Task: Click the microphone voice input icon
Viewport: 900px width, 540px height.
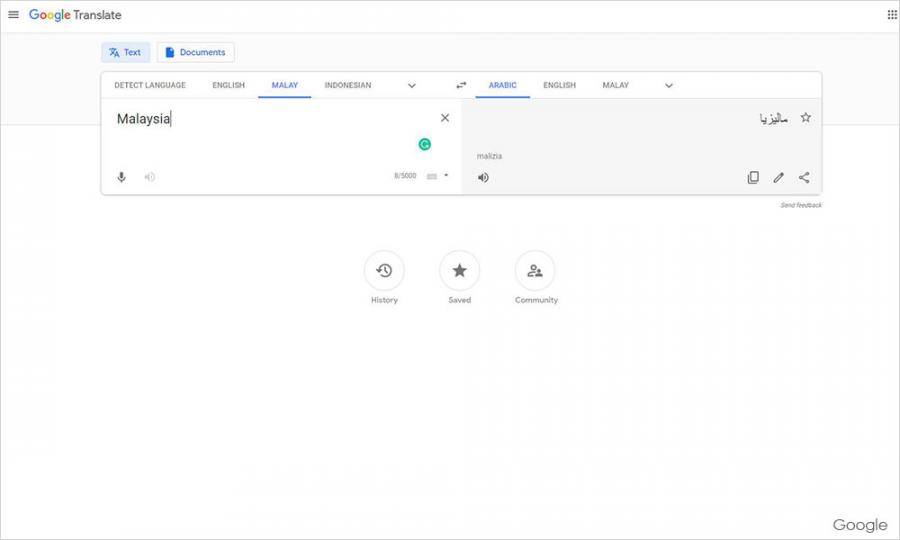Action: pyautogui.click(x=122, y=177)
